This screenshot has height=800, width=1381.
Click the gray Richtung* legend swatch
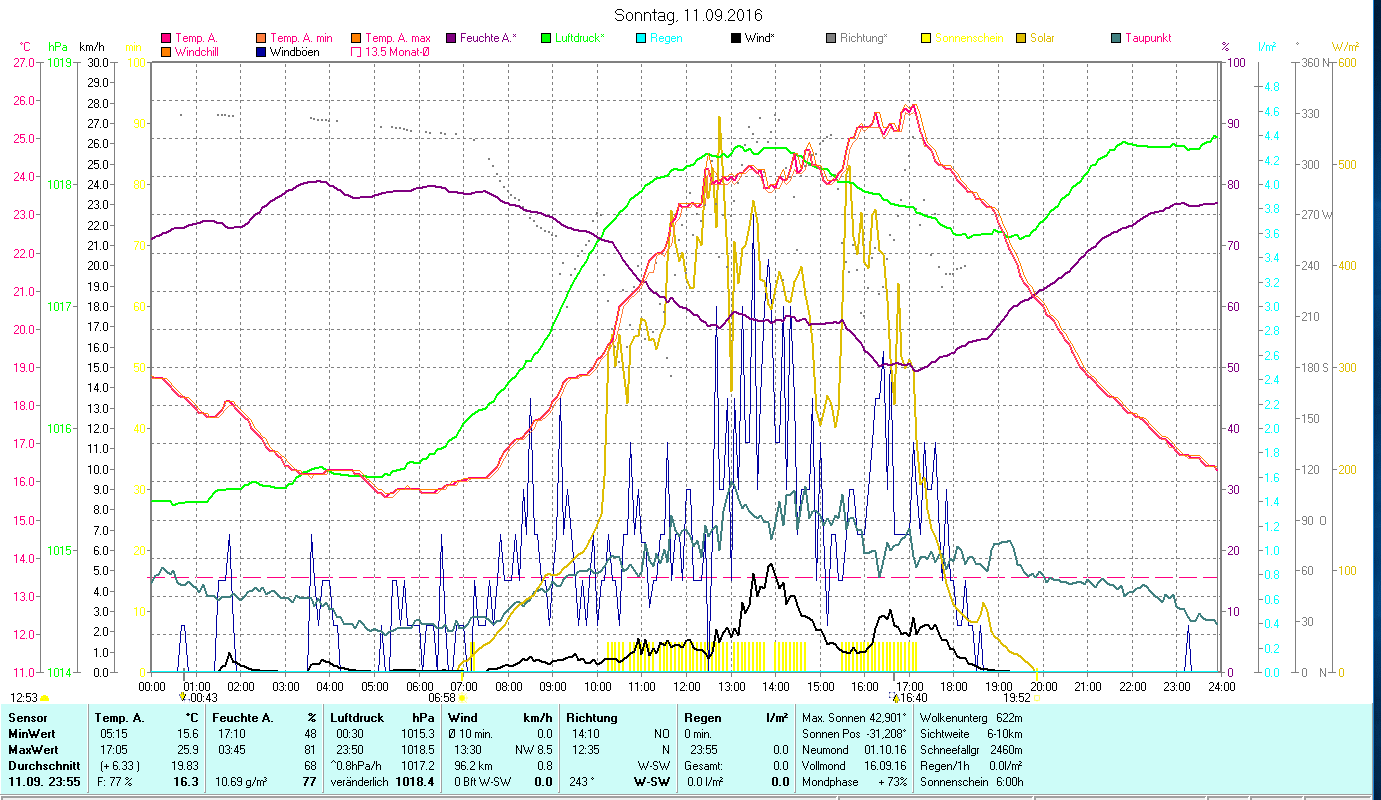[830, 38]
